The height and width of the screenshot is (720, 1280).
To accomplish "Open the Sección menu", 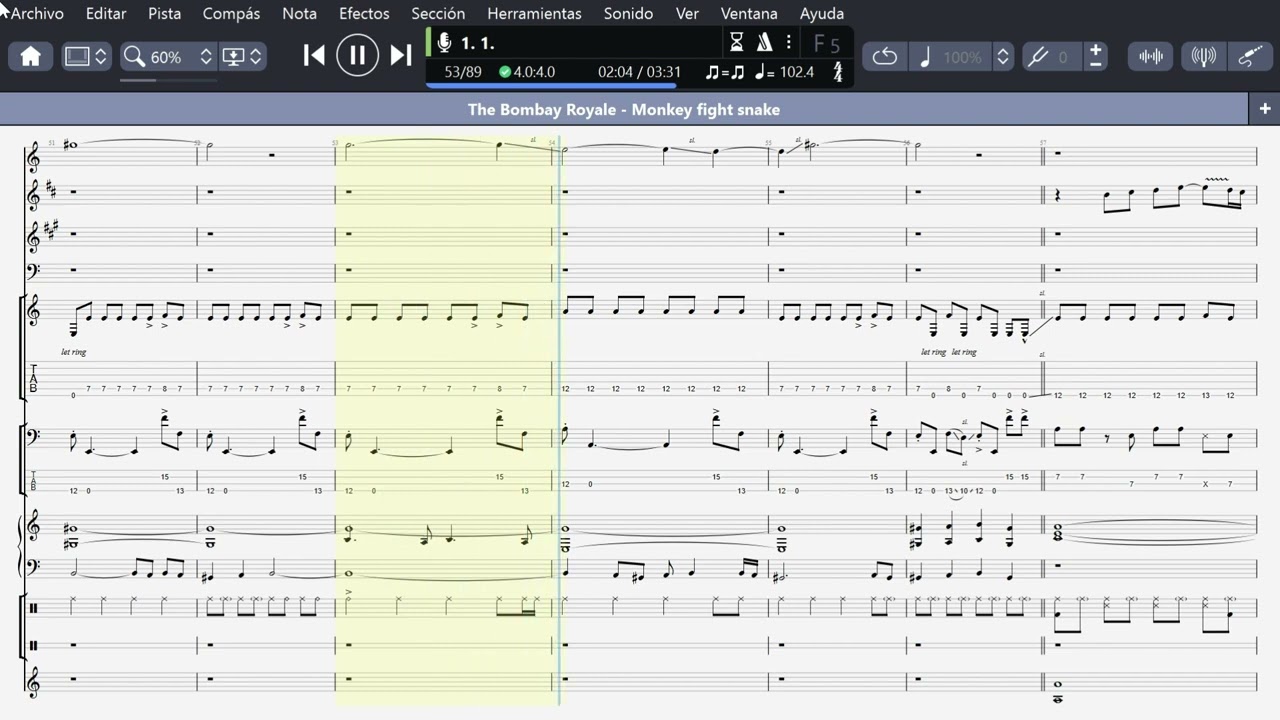I will [x=438, y=14].
